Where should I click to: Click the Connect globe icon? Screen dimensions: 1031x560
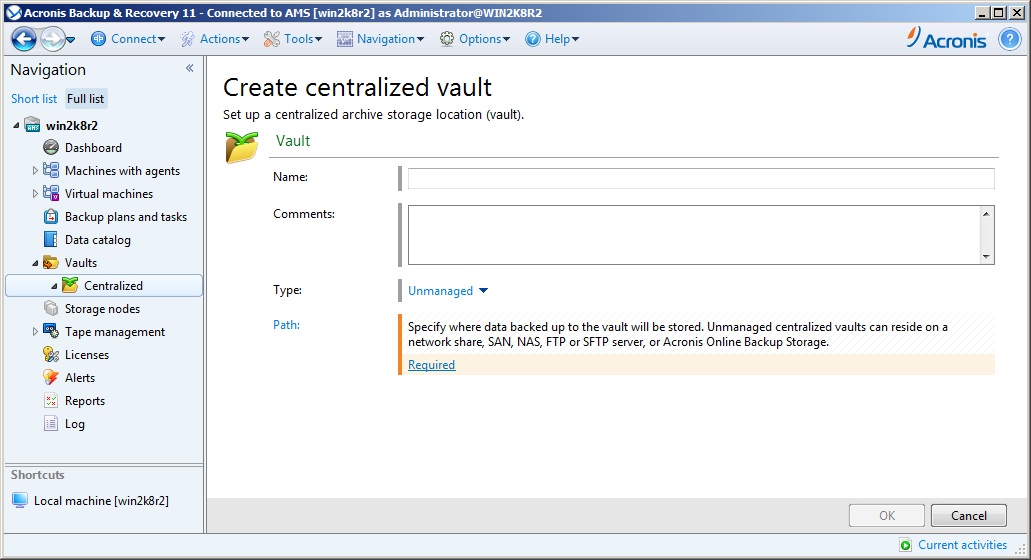coord(99,39)
